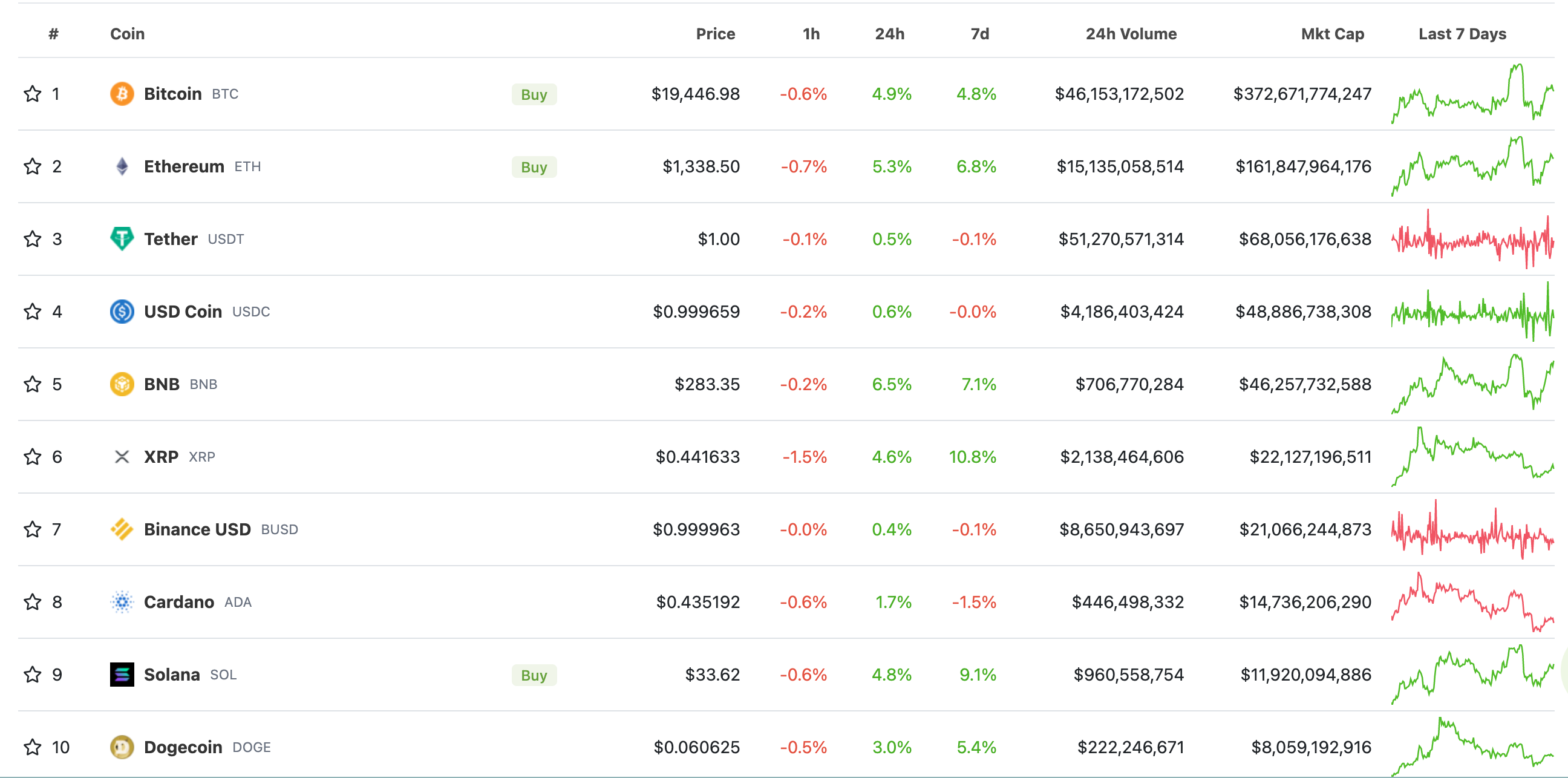Click the XRP cross logo icon
This screenshot has width=1568, height=778.
click(x=122, y=457)
